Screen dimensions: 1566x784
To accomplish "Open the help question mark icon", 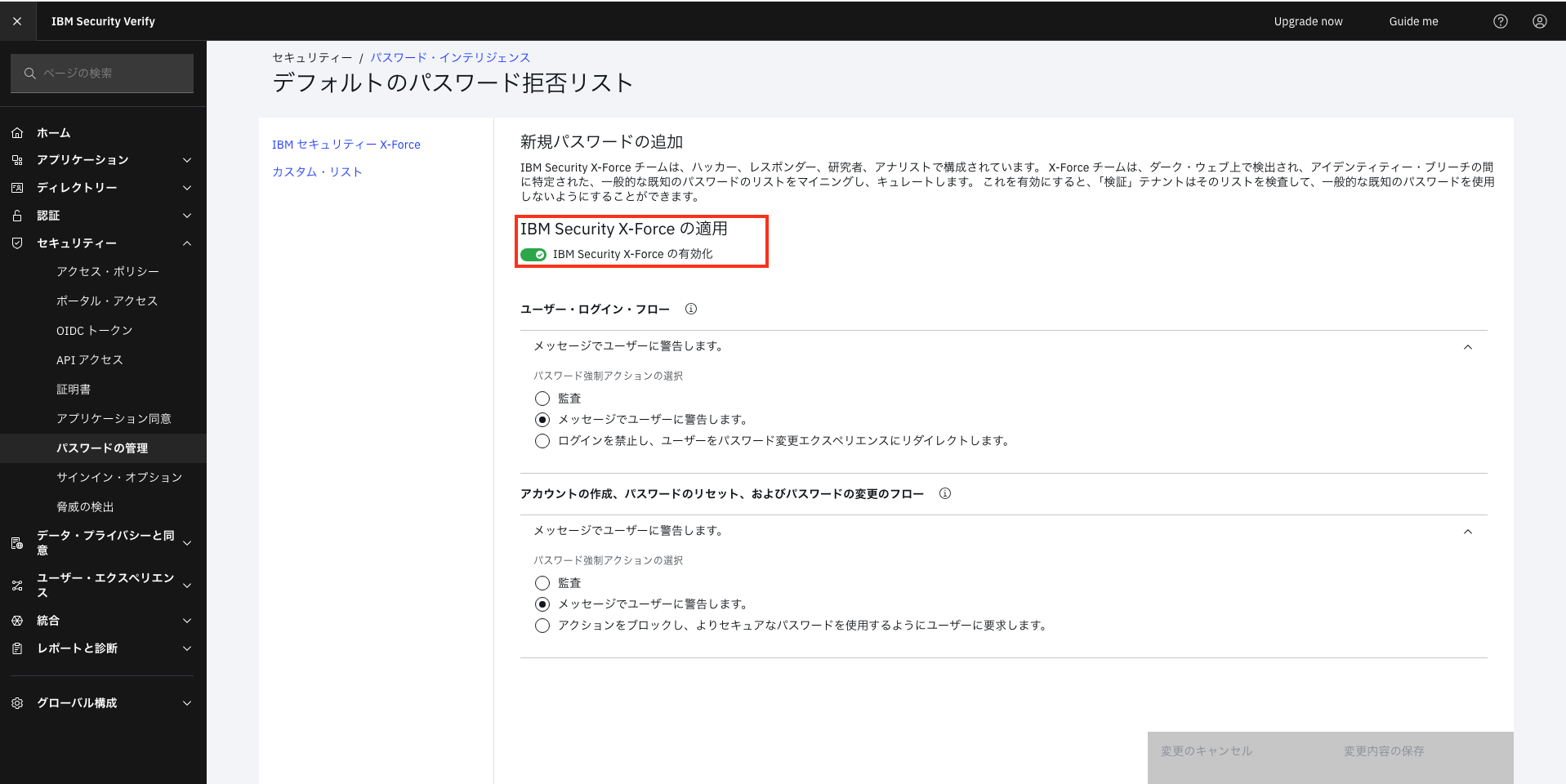I will pyautogui.click(x=1501, y=21).
